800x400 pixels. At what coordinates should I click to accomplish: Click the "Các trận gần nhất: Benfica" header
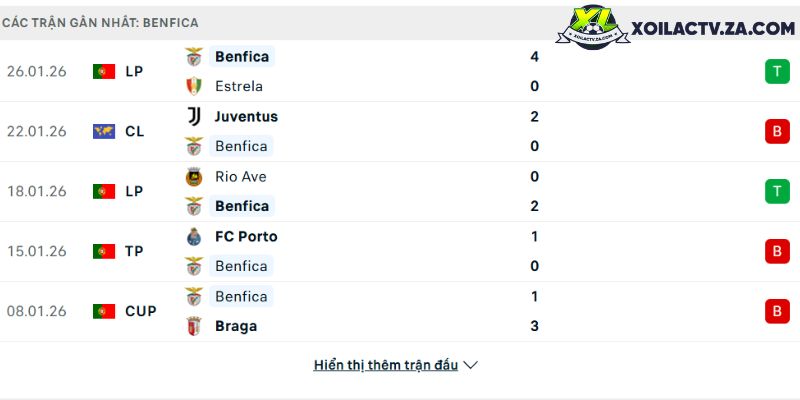point(100,22)
